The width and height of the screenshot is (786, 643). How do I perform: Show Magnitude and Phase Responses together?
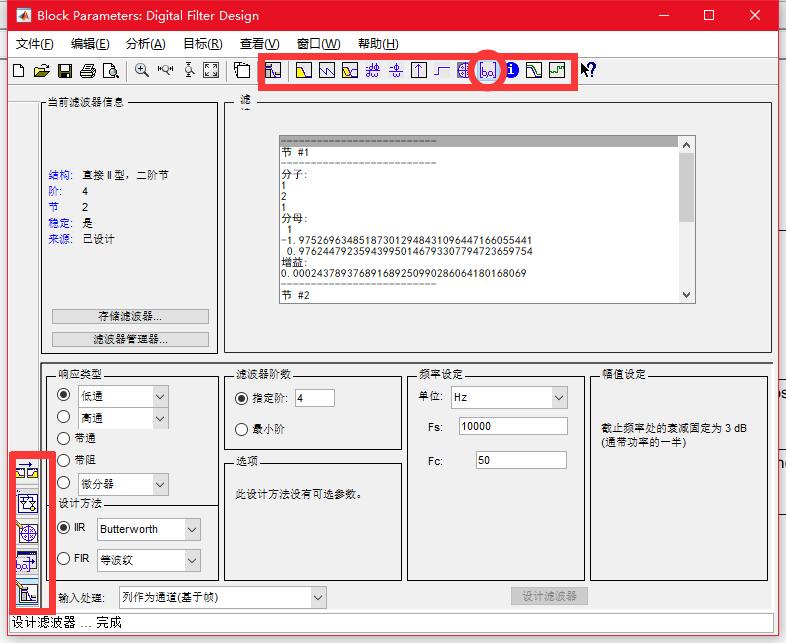[350, 70]
